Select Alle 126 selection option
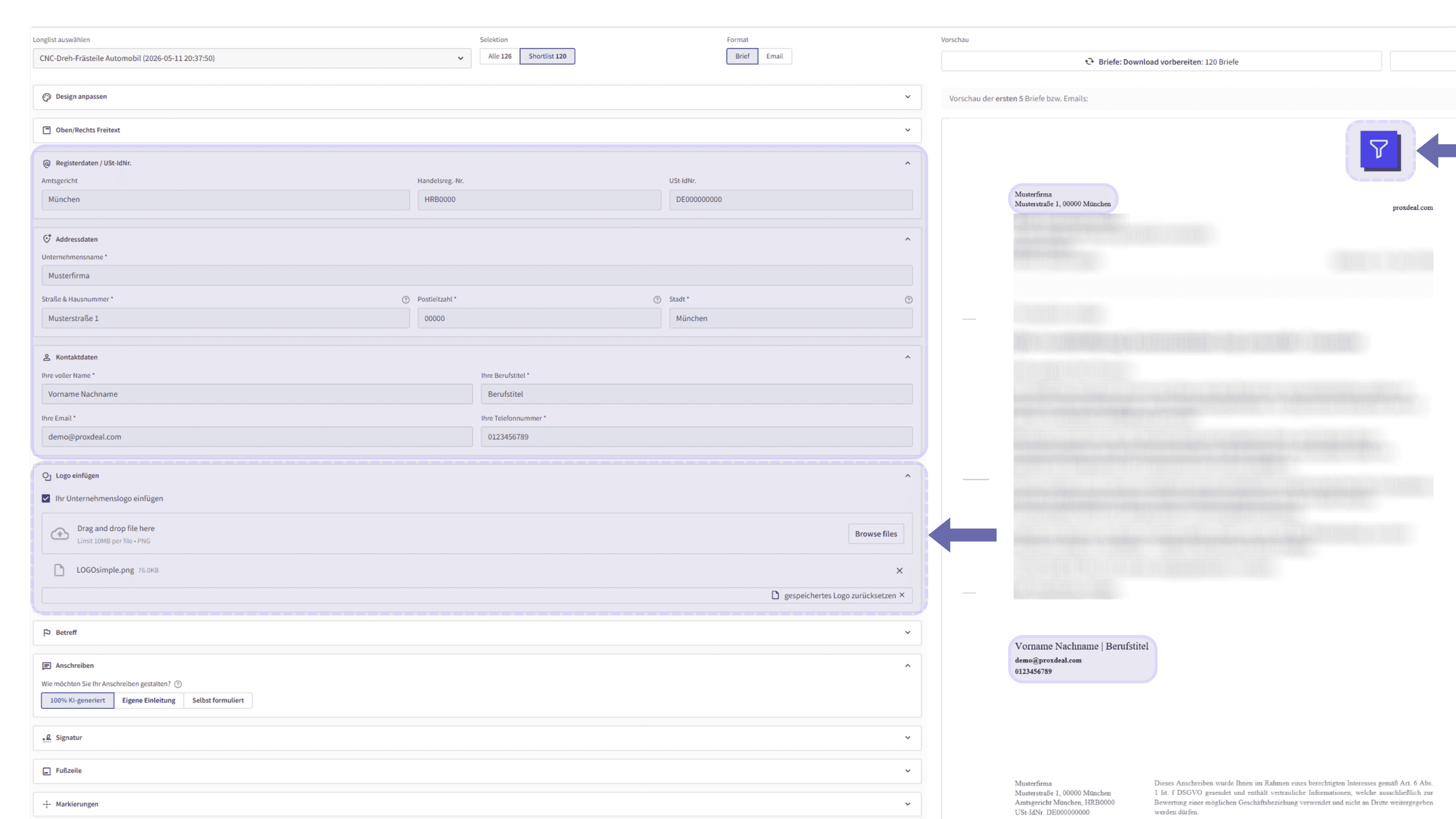1456x819 pixels. 500,56
